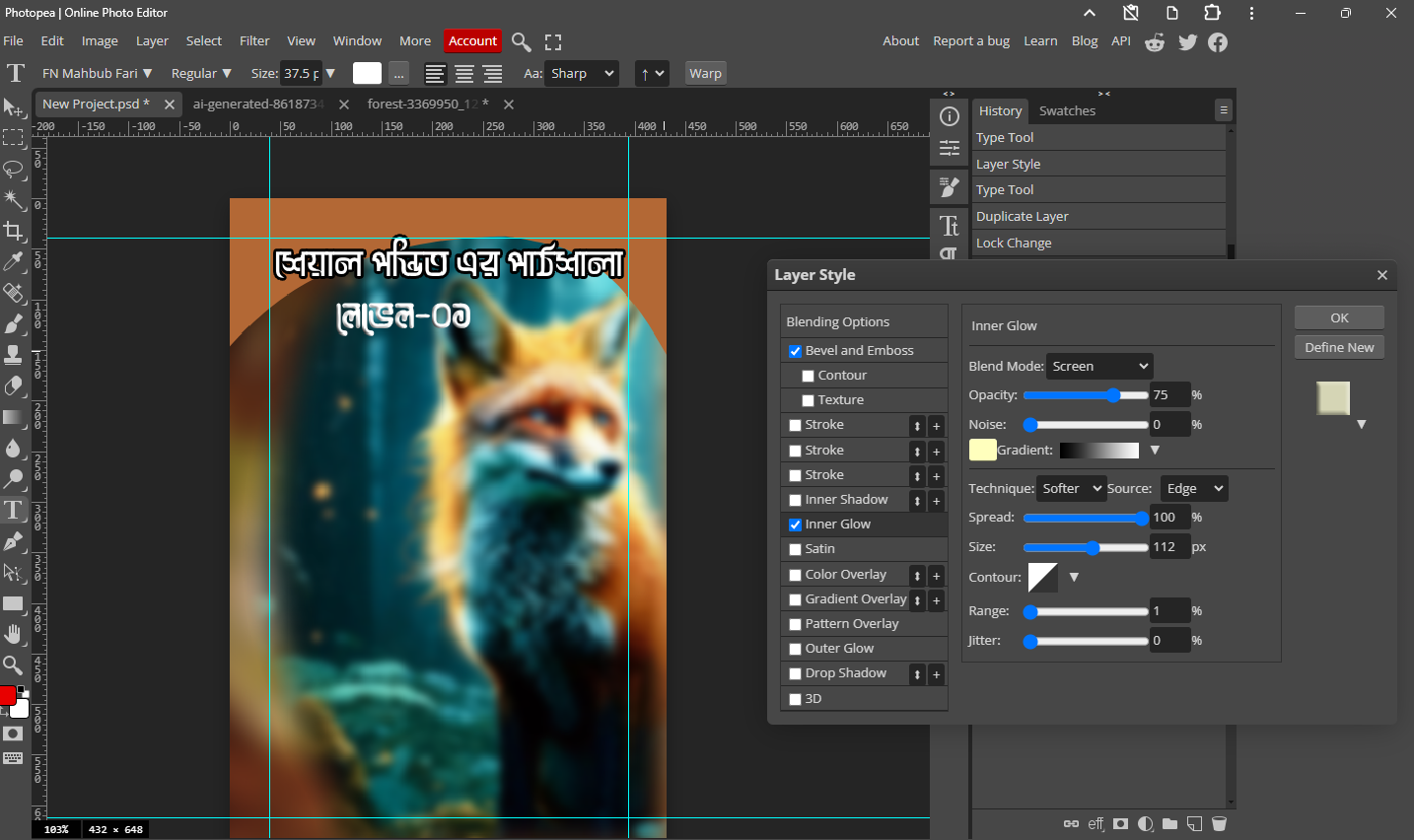Click the white text color swatch
Image resolution: width=1414 pixels, height=840 pixels.
[367, 73]
